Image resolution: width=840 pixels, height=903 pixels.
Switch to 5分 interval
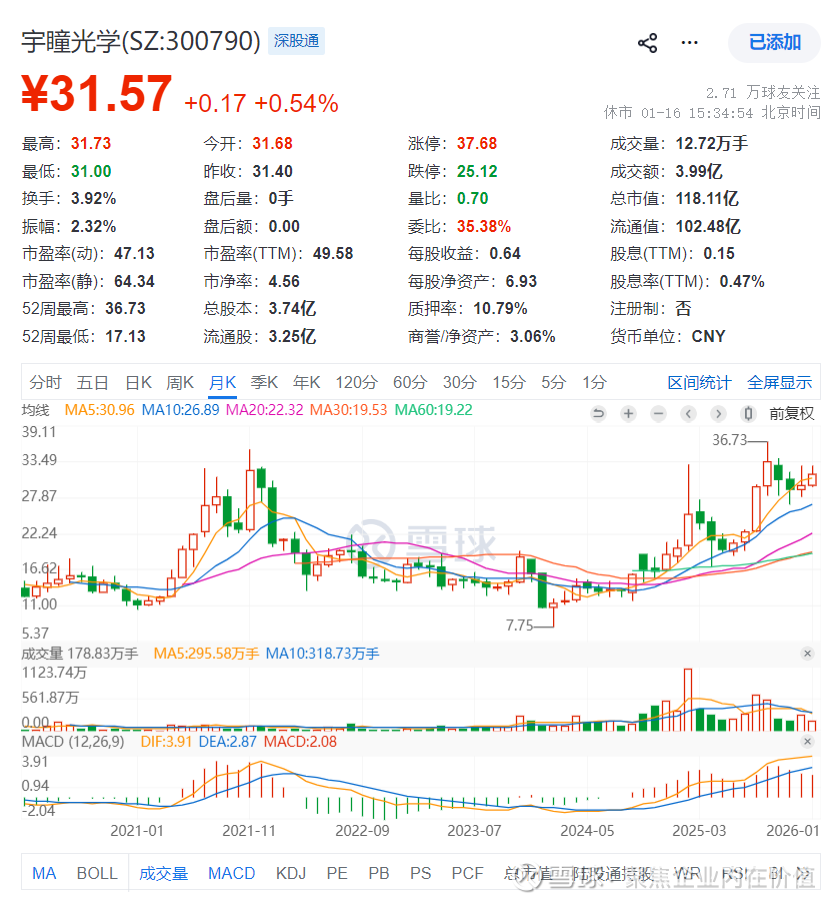tap(553, 382)
